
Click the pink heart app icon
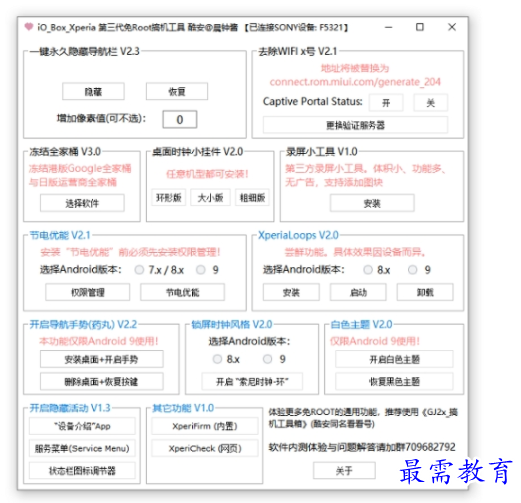[29, 26]
